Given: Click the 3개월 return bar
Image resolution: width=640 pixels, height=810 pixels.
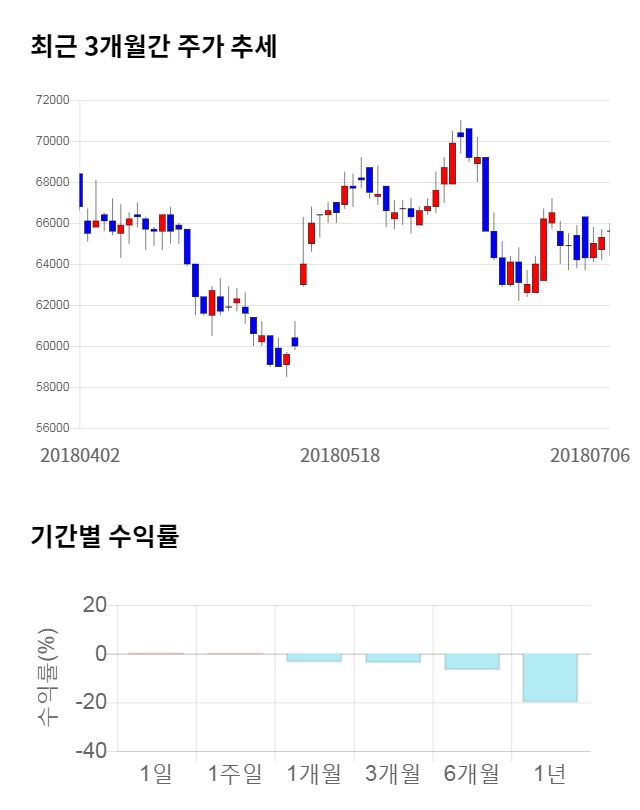Looking at the screenshot, I should [392, 658].
